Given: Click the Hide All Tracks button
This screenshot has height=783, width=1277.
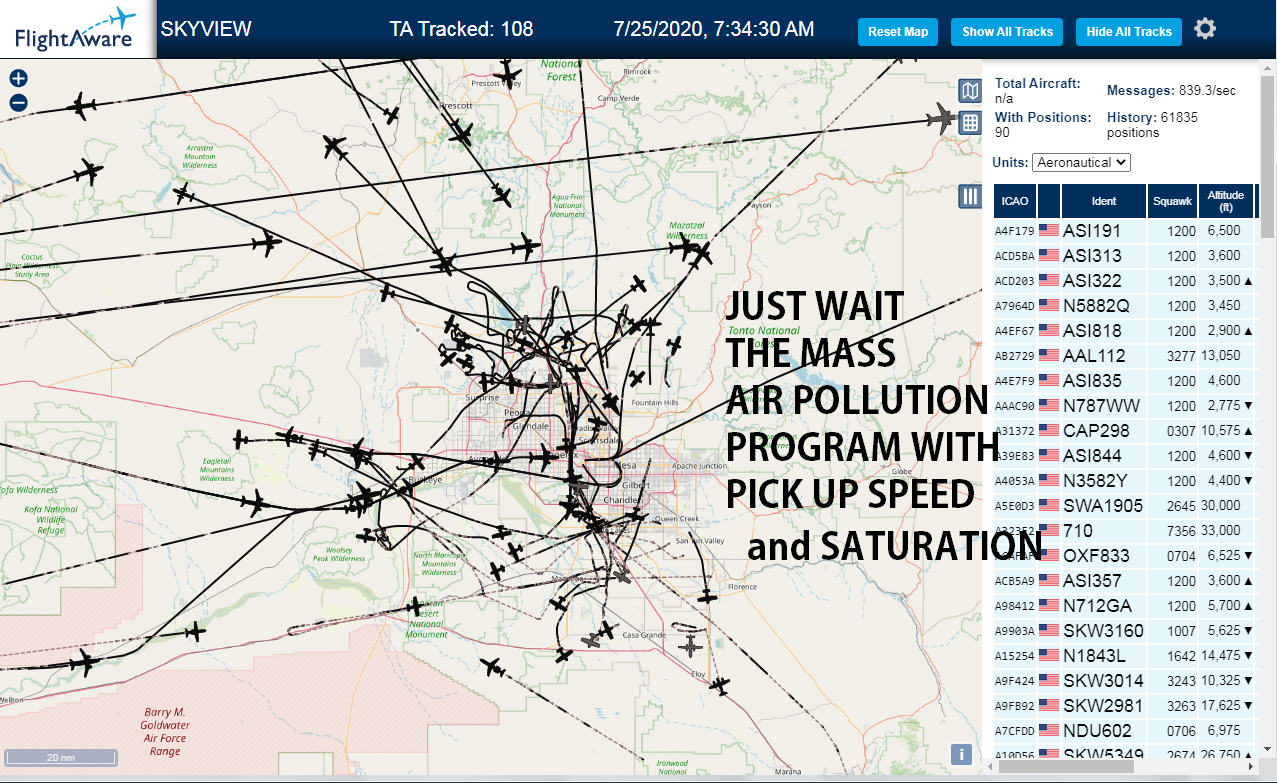Looking at the screenshot, I should [1129, 32].
